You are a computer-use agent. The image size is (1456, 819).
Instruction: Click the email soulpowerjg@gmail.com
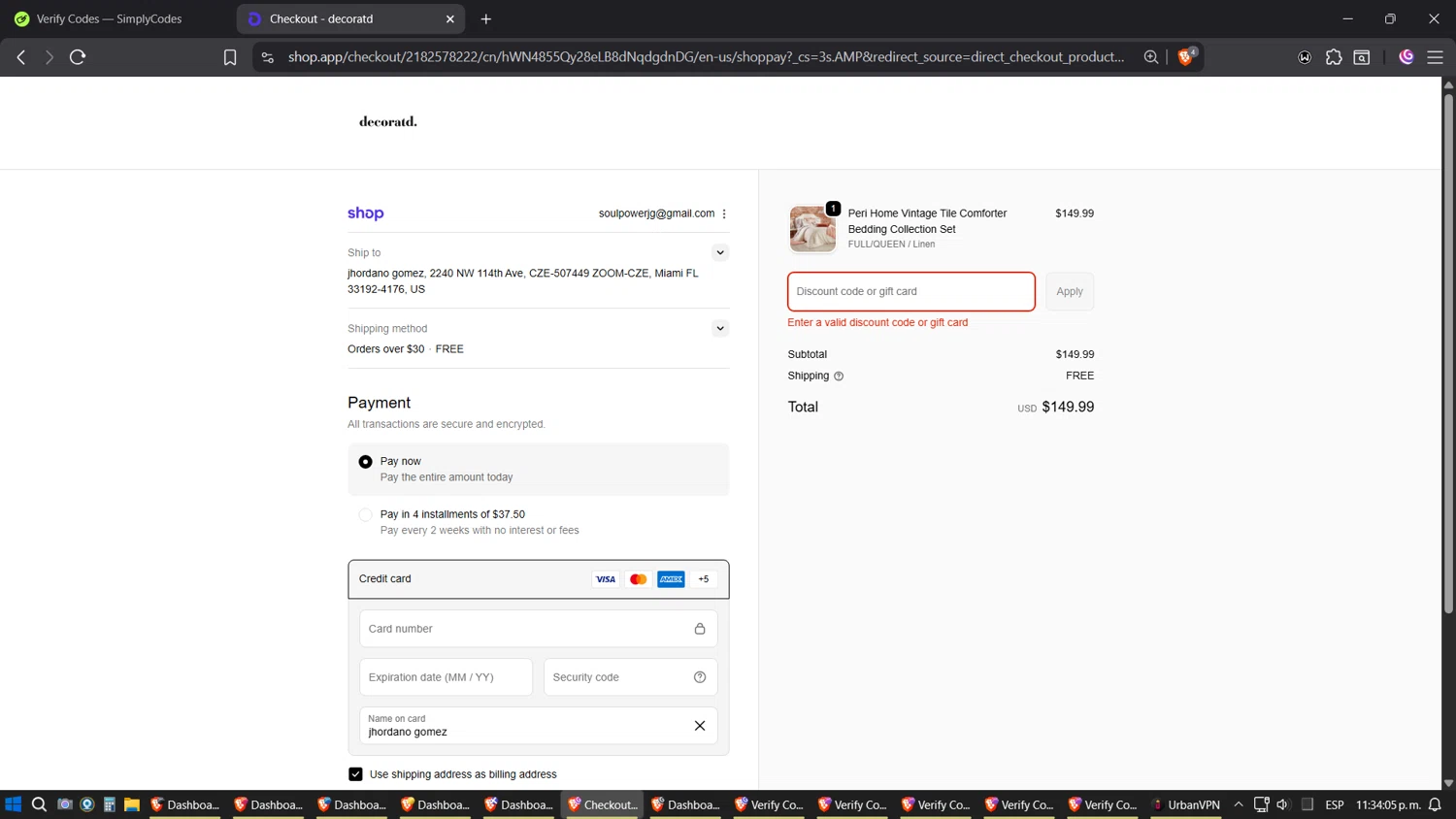656,213
